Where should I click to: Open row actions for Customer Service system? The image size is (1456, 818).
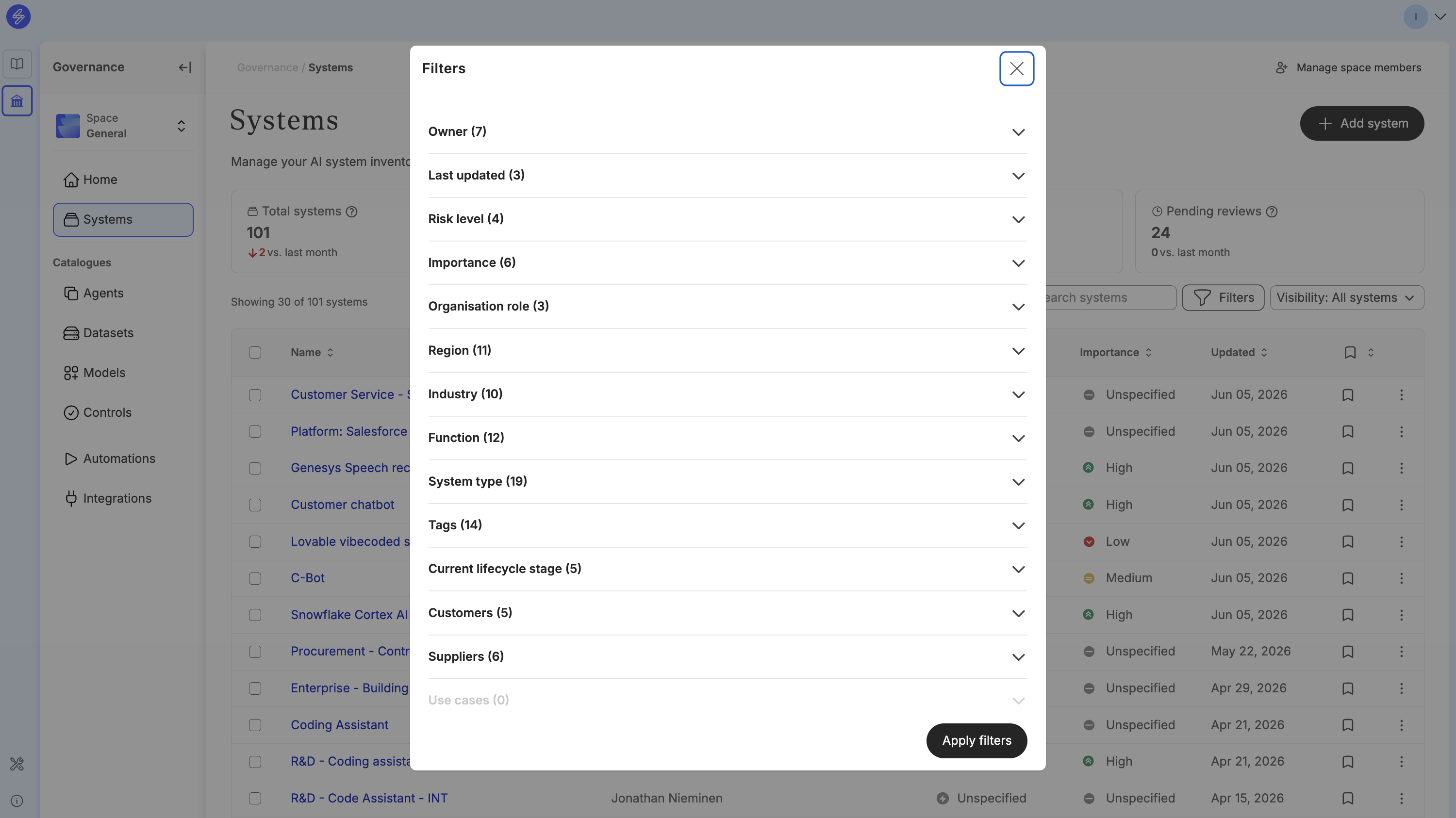pos(1401,395)
